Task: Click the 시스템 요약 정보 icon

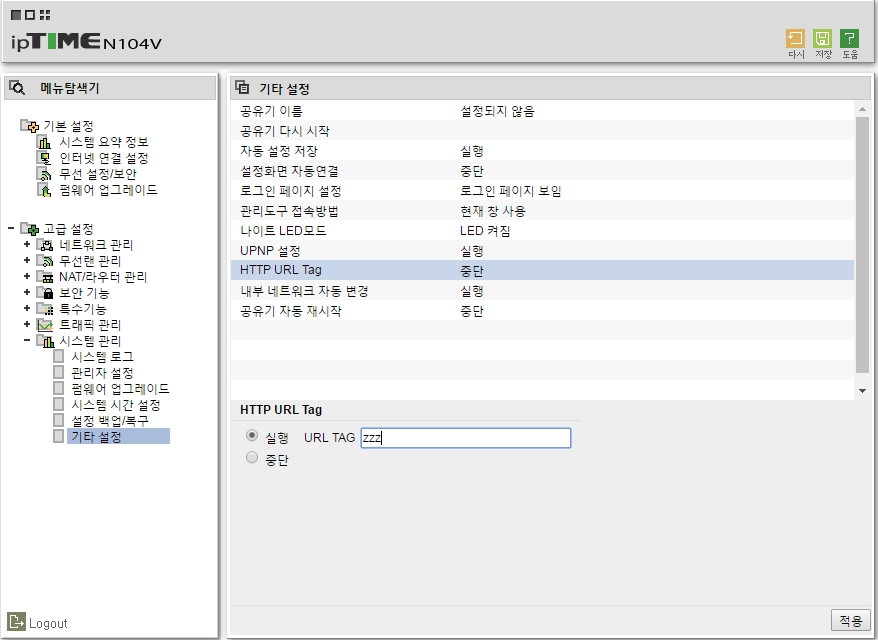Action: click(44, 142)
